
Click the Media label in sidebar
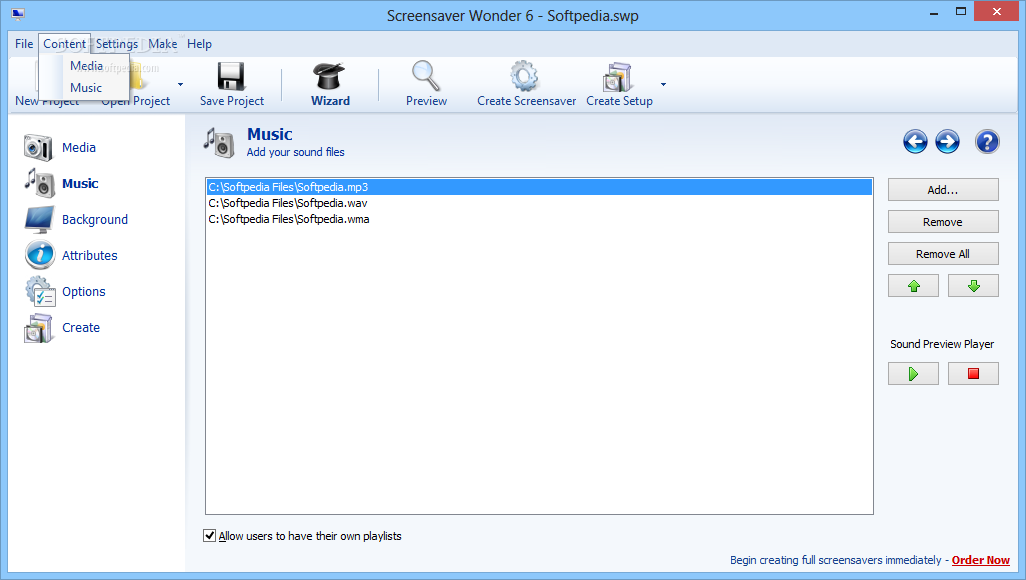pyautogui.click(x=79, y=147)
